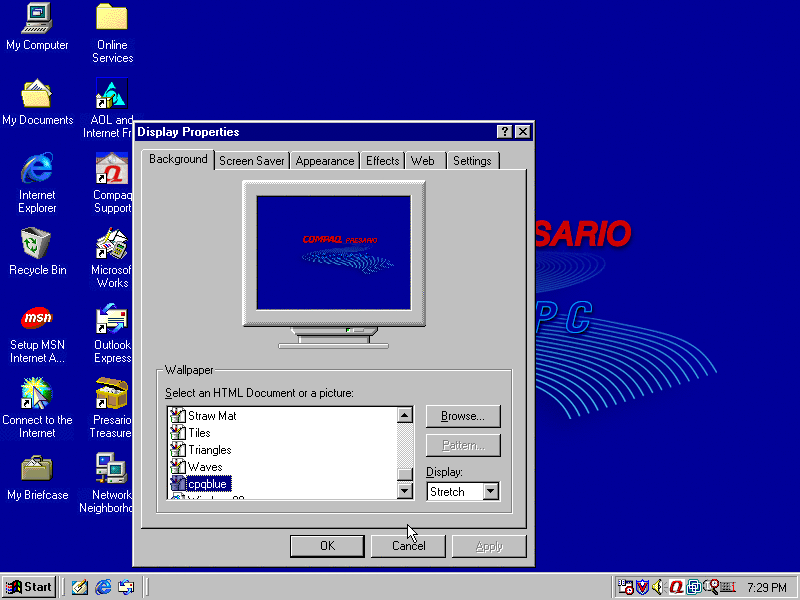The height and width of the screenshot is (600, 800).
Task: Open the Task Scheduler tray icon
Action: click(x=626, y=587)
